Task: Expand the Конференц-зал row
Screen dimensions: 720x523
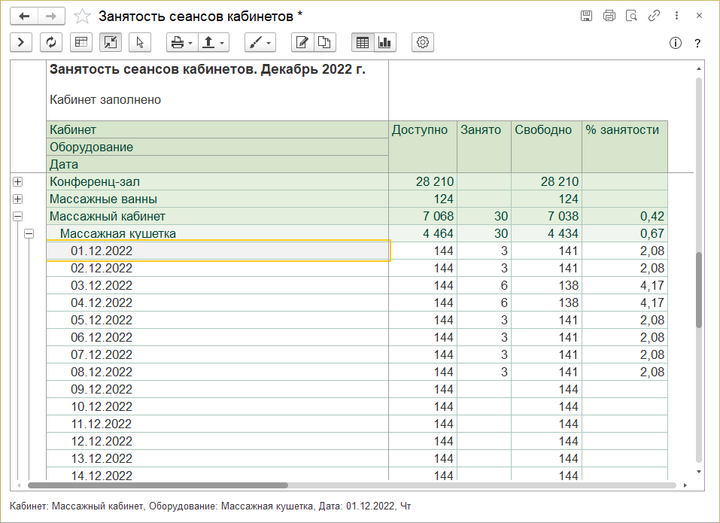Action: click(x=17, y=182)
